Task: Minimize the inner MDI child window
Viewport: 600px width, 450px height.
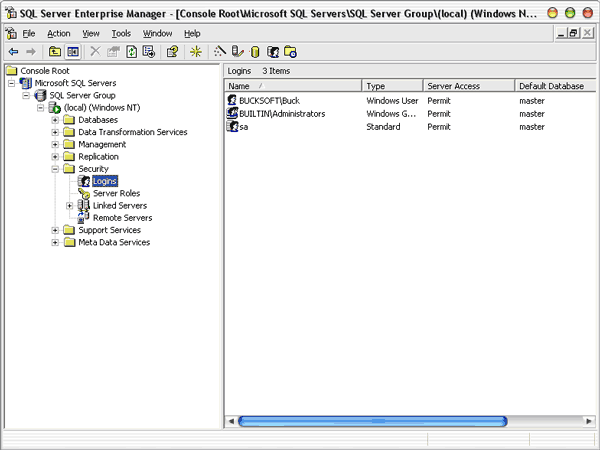Action: (x=561, y=33)
